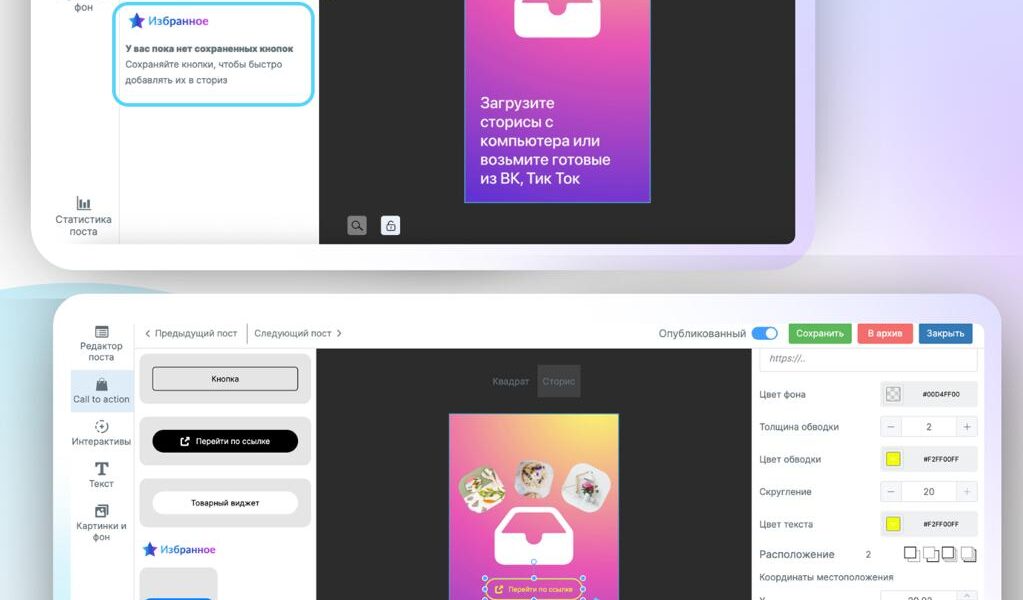The height and width of the screenshot is (600, 1023).
Task: Open Картинки и фон in the lower sidebar
Action: click(101, 522)
